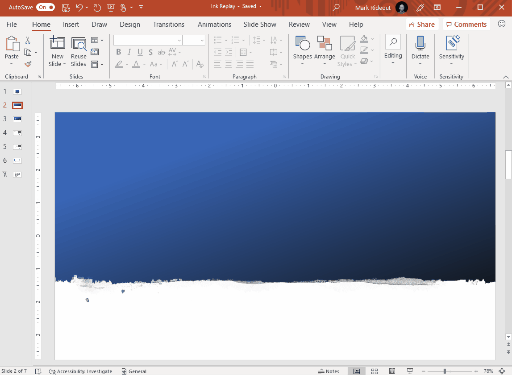Open the Slide Show tab
The image size is (512, 375).
point(260,24)
